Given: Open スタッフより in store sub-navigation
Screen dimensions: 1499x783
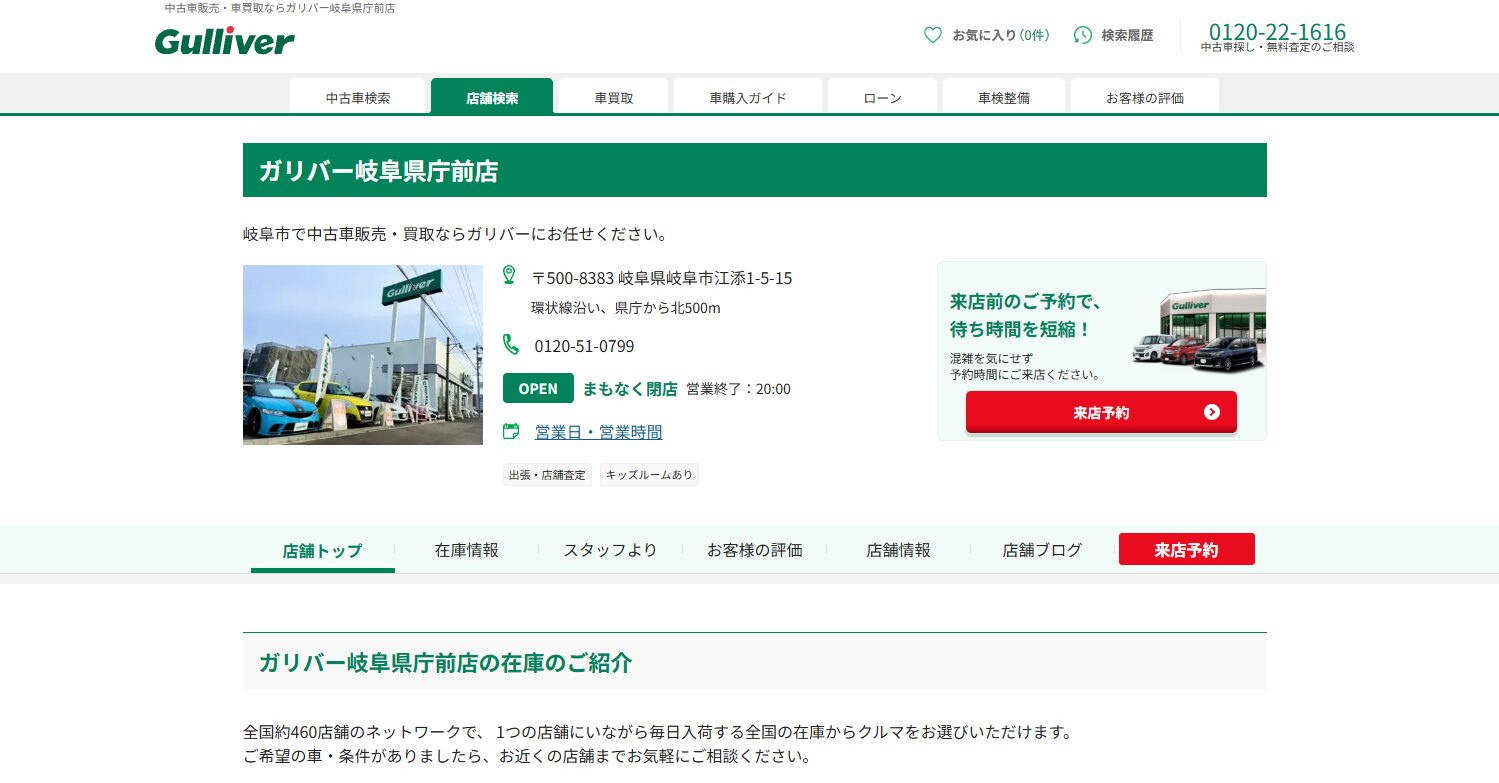Looking at the screenshot, I should tap(610, 550).
